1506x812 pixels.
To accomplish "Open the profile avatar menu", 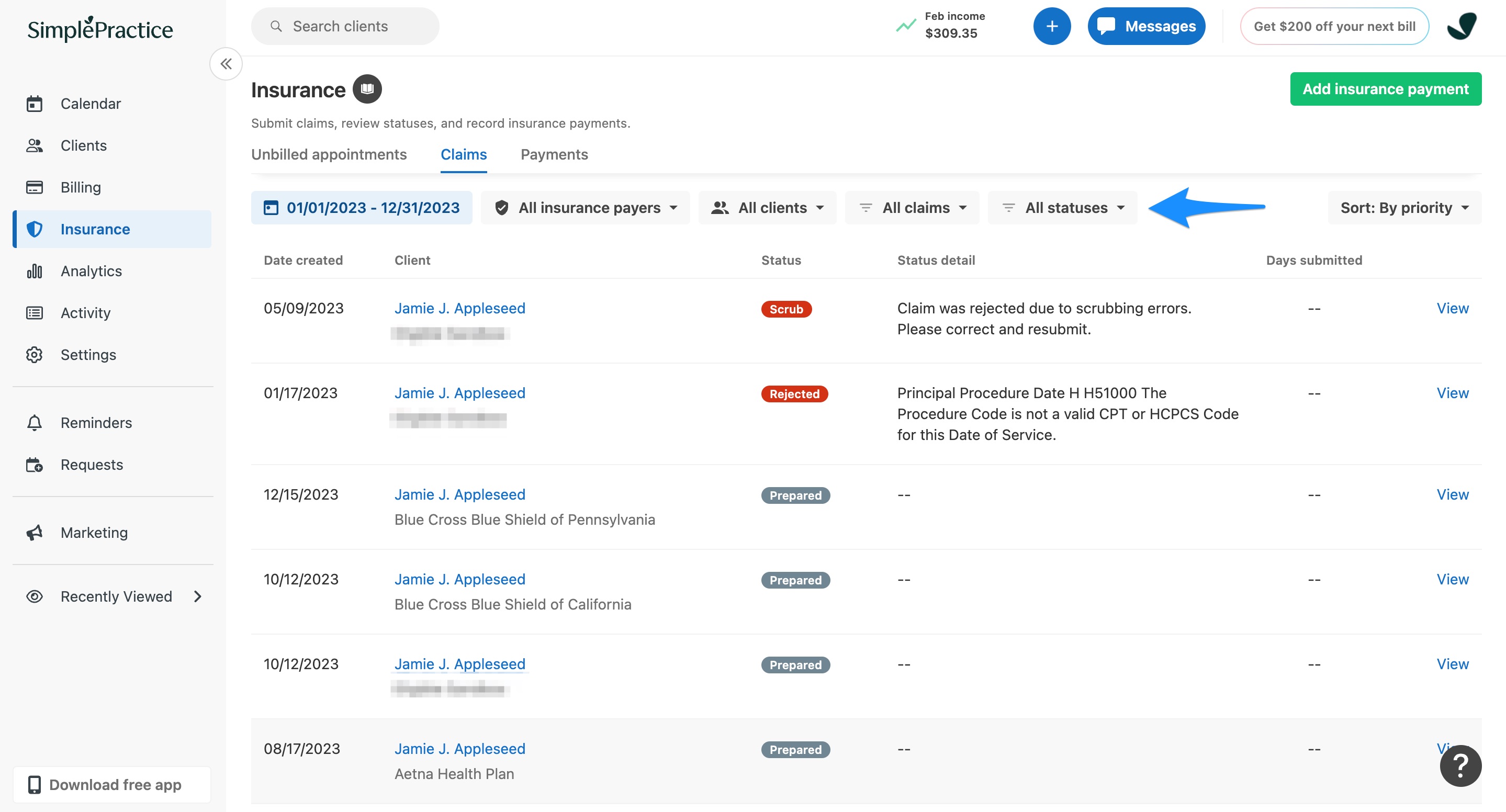I will [x=1462, y=26].
